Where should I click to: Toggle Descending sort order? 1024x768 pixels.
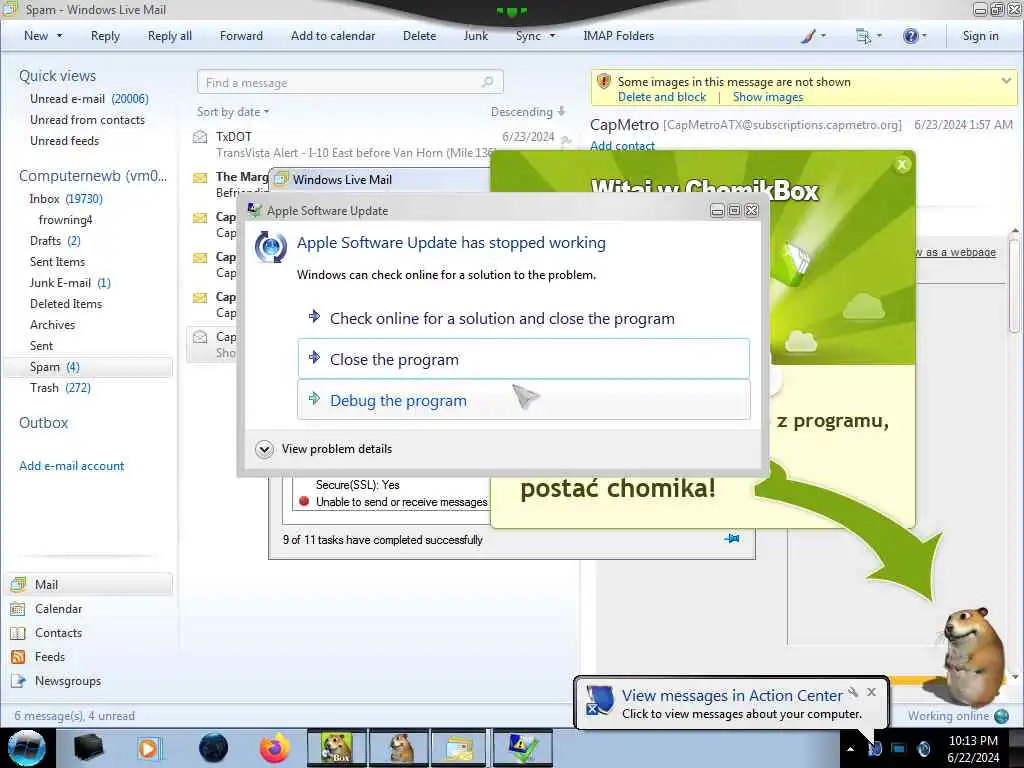[528, 112]
